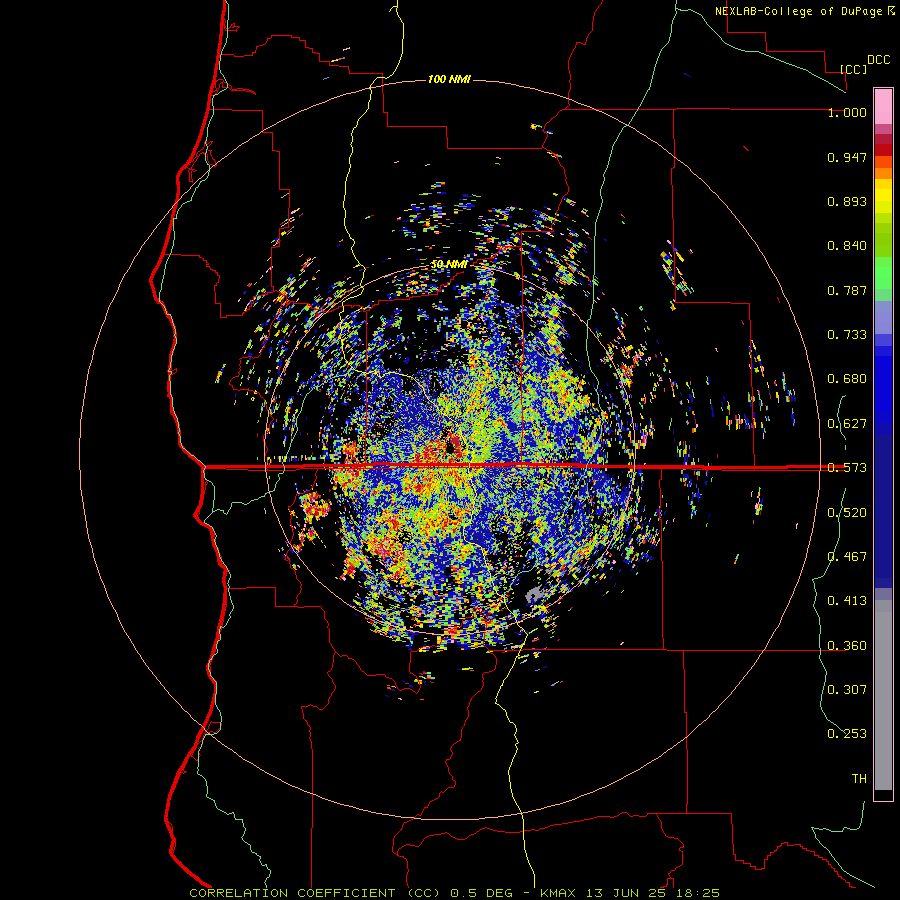
Task: Select the 0.840 legend value
Action: 847,246
